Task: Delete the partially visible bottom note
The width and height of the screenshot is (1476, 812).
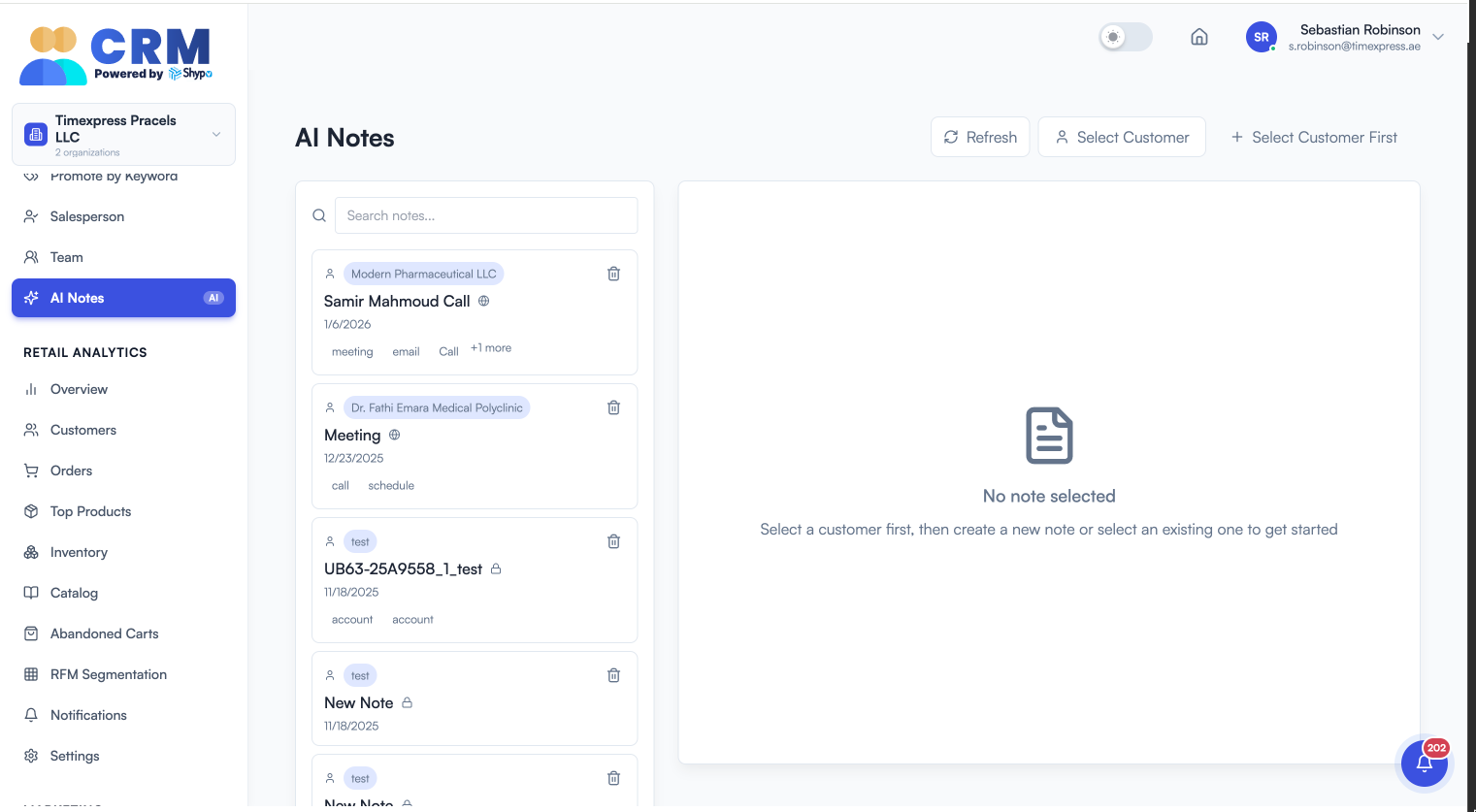Action: point(613,778)
